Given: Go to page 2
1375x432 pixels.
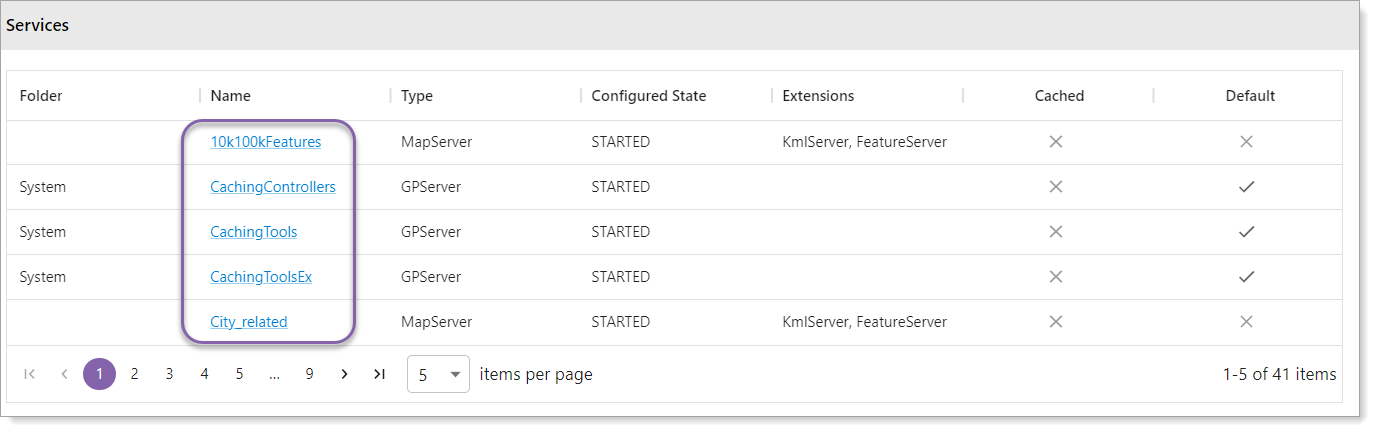Looking at the screenshot, I should (x=134, y=374).
